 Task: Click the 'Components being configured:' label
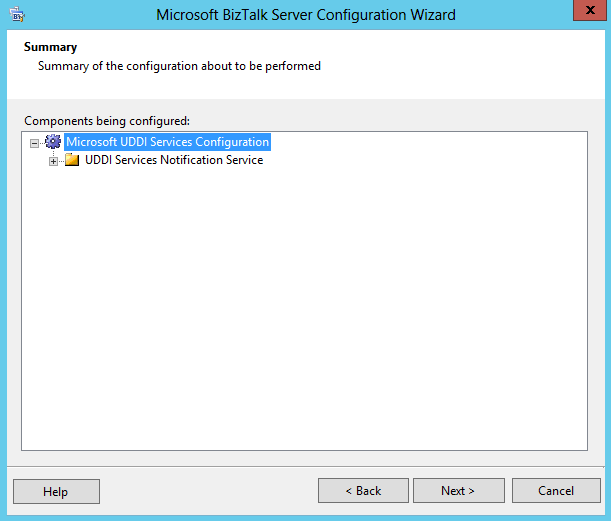tap(106, 120)
